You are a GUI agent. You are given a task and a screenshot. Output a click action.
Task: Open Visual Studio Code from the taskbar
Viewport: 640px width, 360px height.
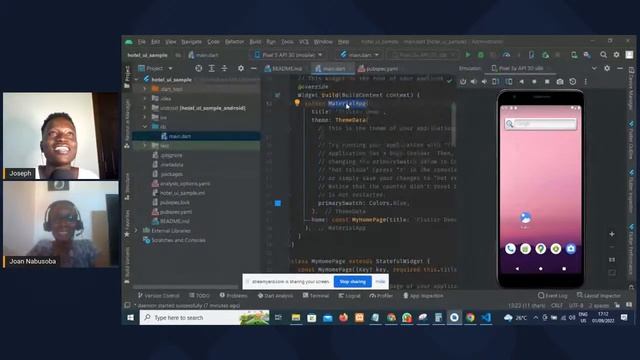coord(486,318)
